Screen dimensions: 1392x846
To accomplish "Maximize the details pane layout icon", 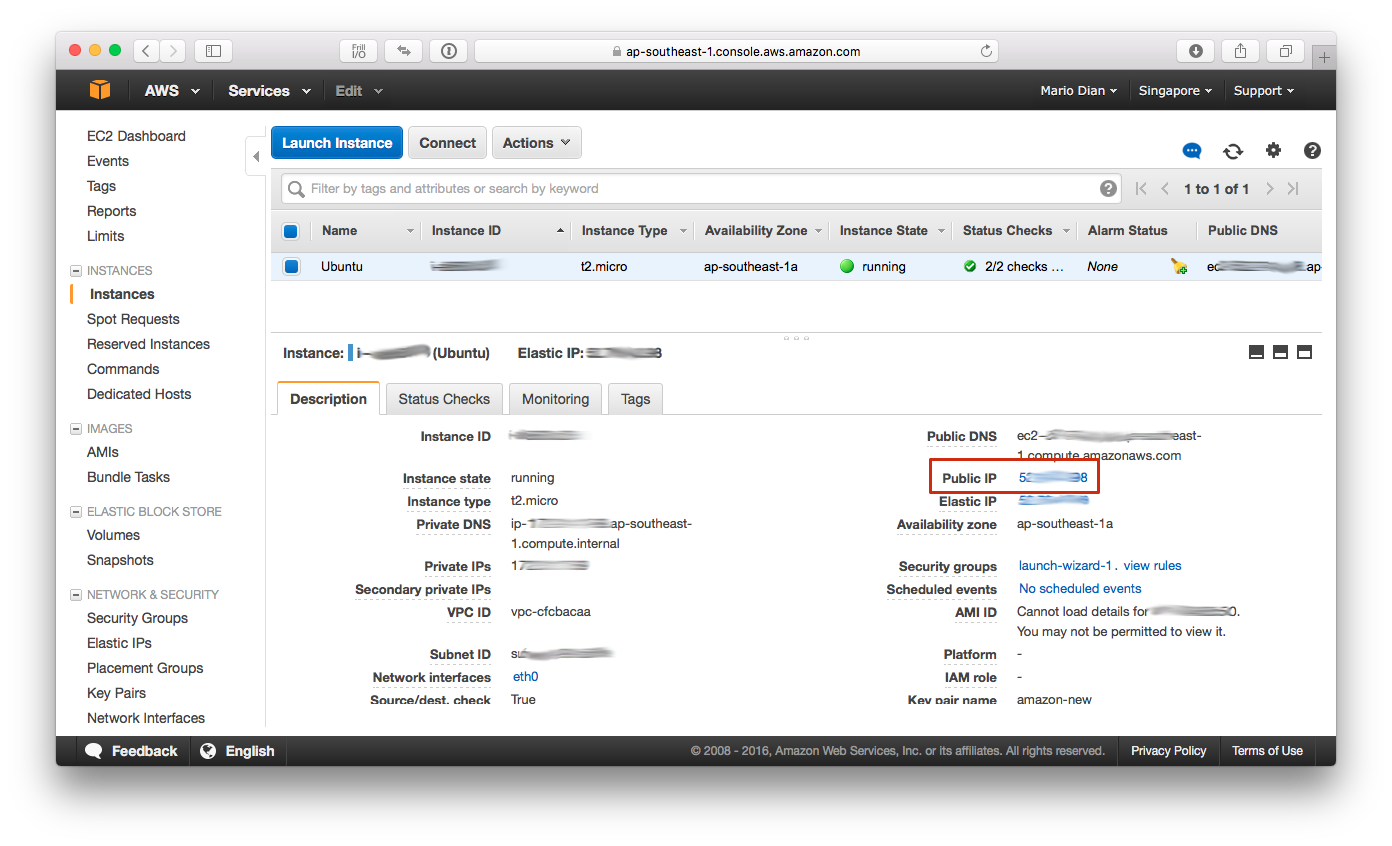I will click(x=1304, y=352).
